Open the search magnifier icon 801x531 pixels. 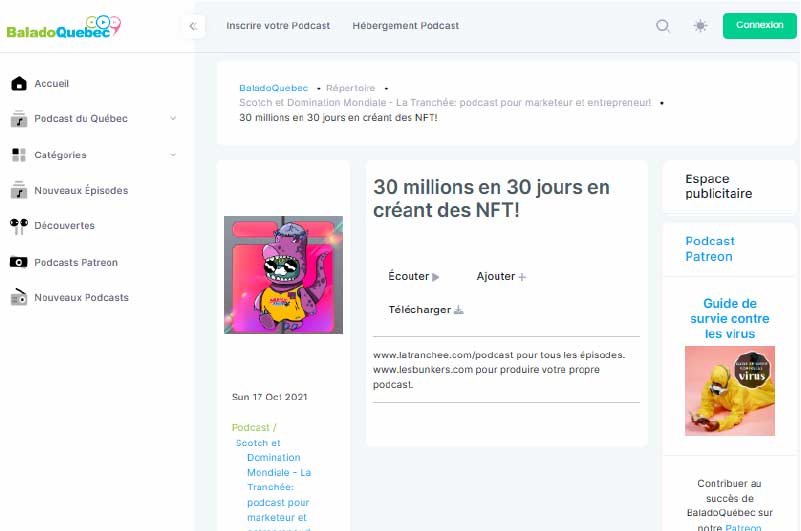tap(663, 26)
